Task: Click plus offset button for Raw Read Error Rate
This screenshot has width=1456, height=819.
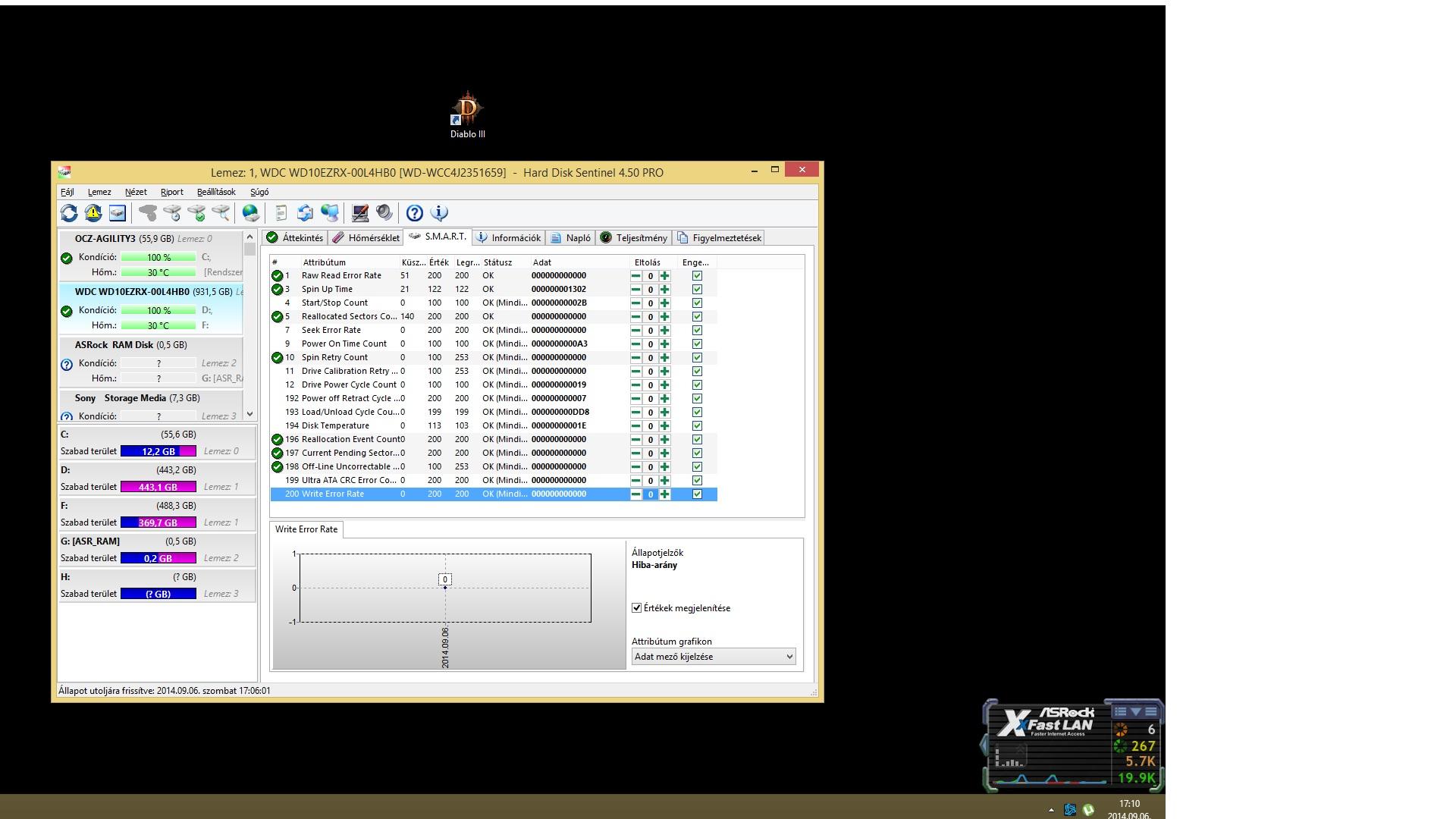Action: click(x=665, y=276)
